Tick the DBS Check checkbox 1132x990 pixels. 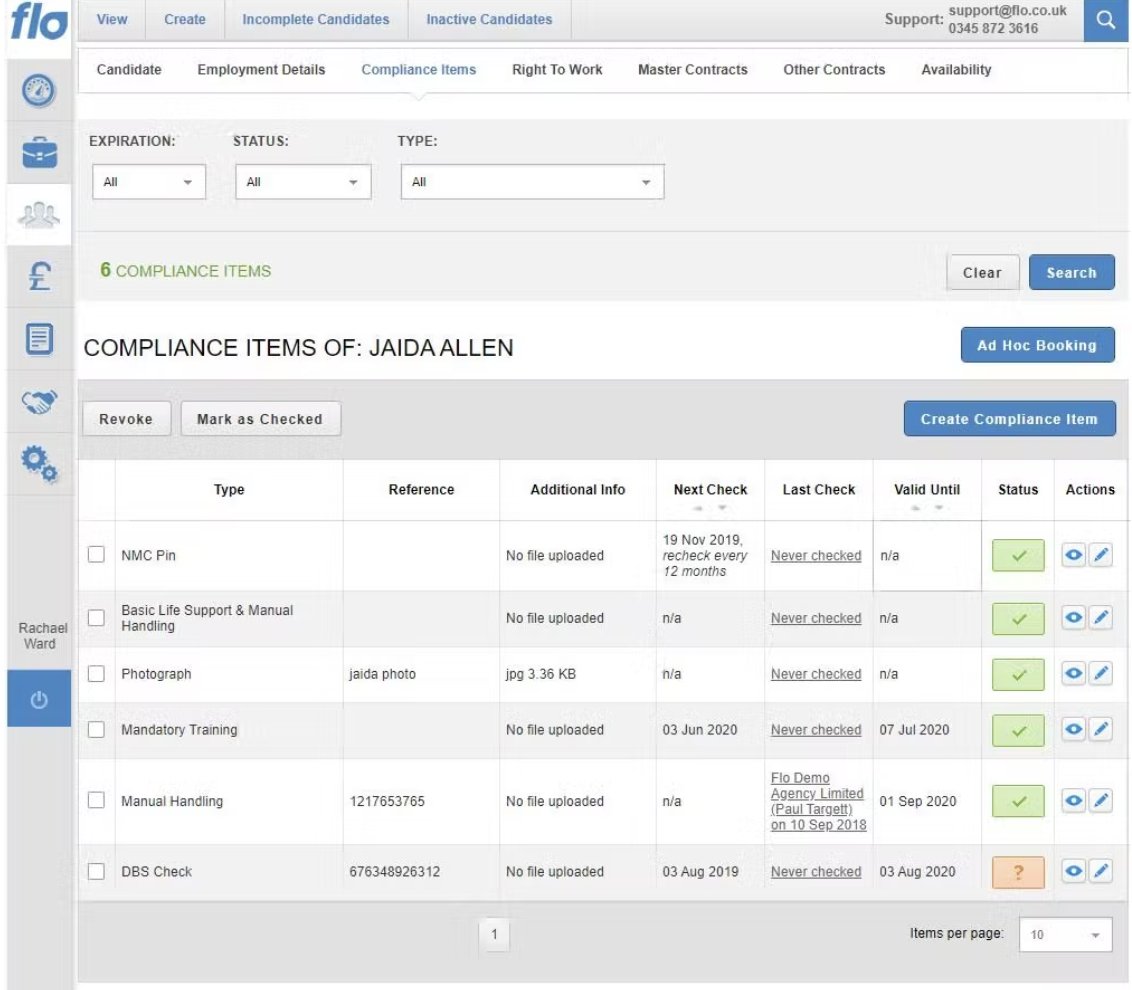(96, 871)
